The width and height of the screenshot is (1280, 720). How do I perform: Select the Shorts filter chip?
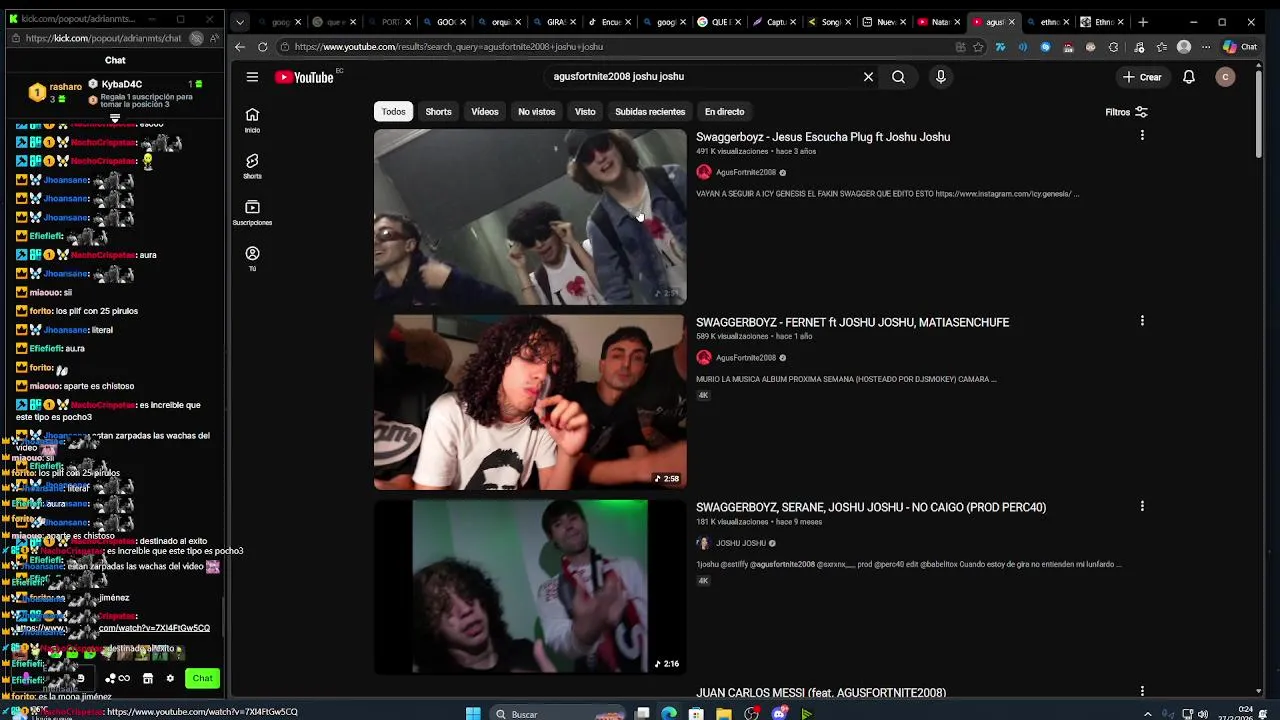[438, 112]
